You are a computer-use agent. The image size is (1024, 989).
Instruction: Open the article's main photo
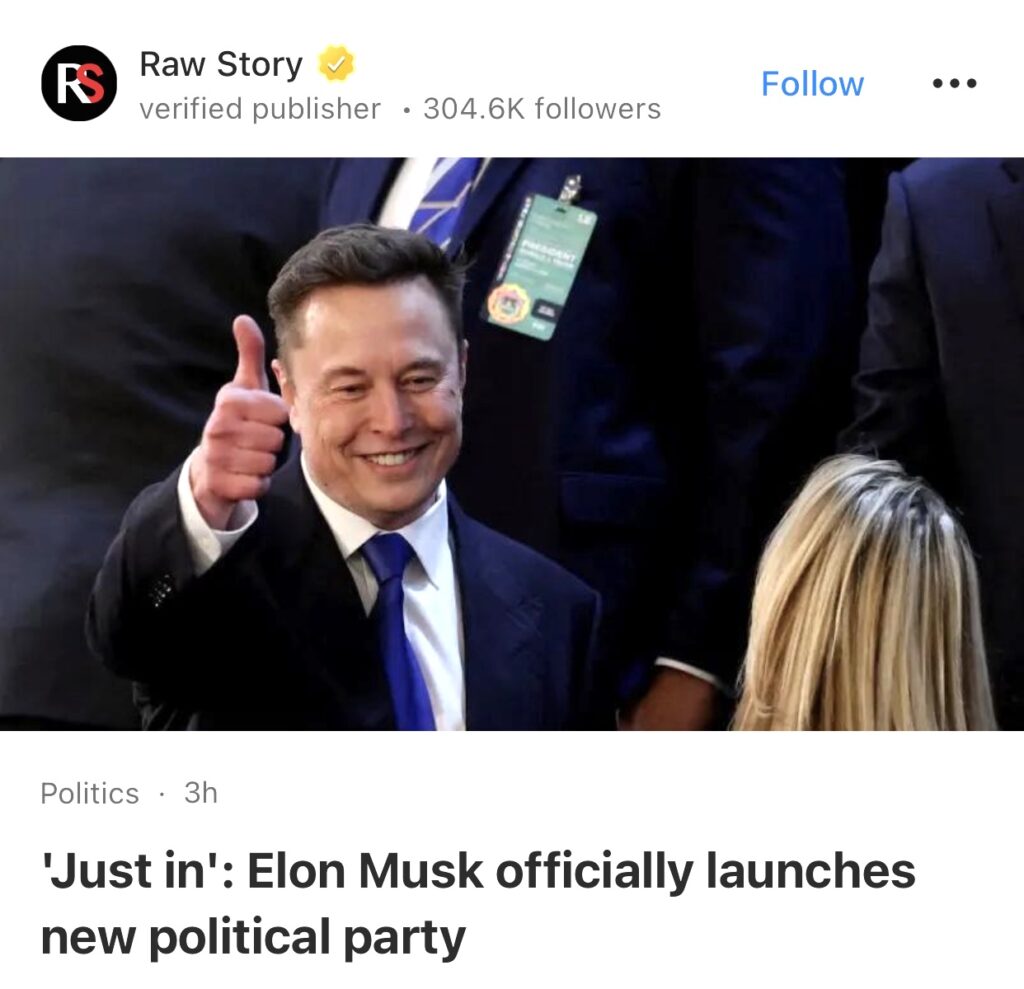tap(512, 444)
